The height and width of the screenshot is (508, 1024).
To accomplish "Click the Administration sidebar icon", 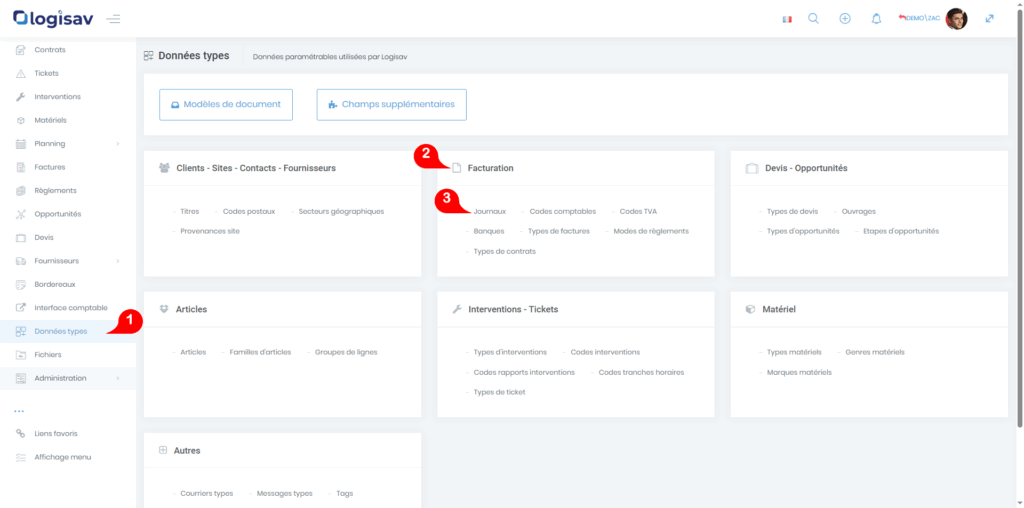I will (x=20, y=378).
